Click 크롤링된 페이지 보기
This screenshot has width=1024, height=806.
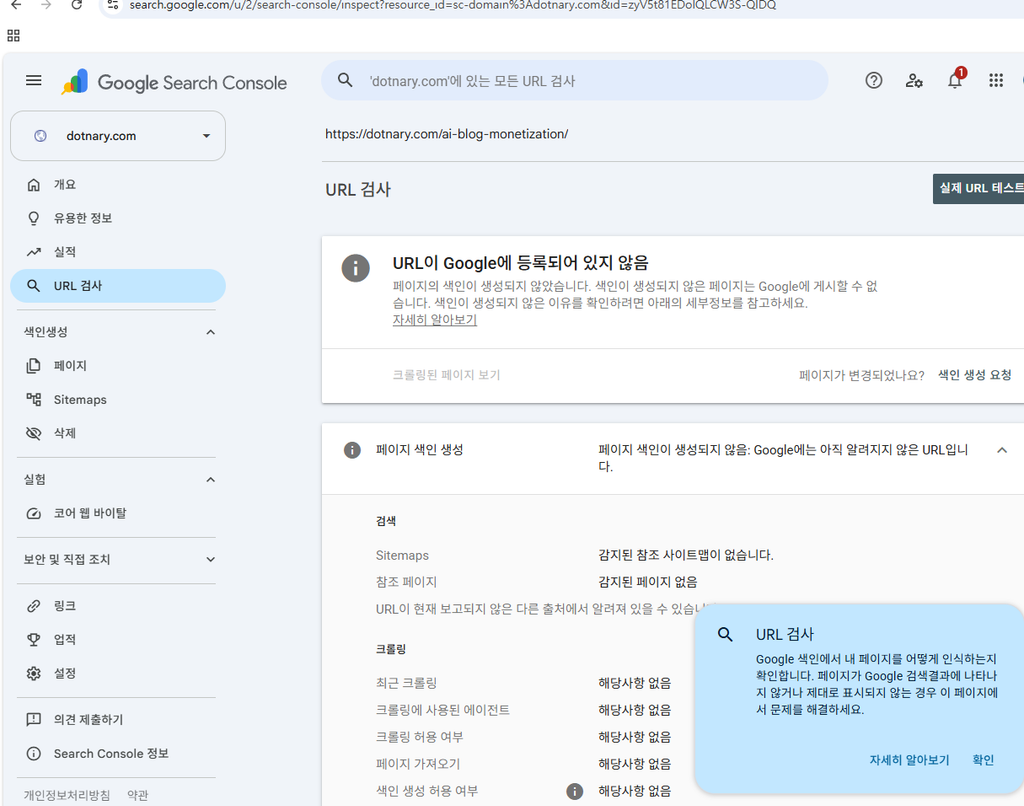[446, 375]
